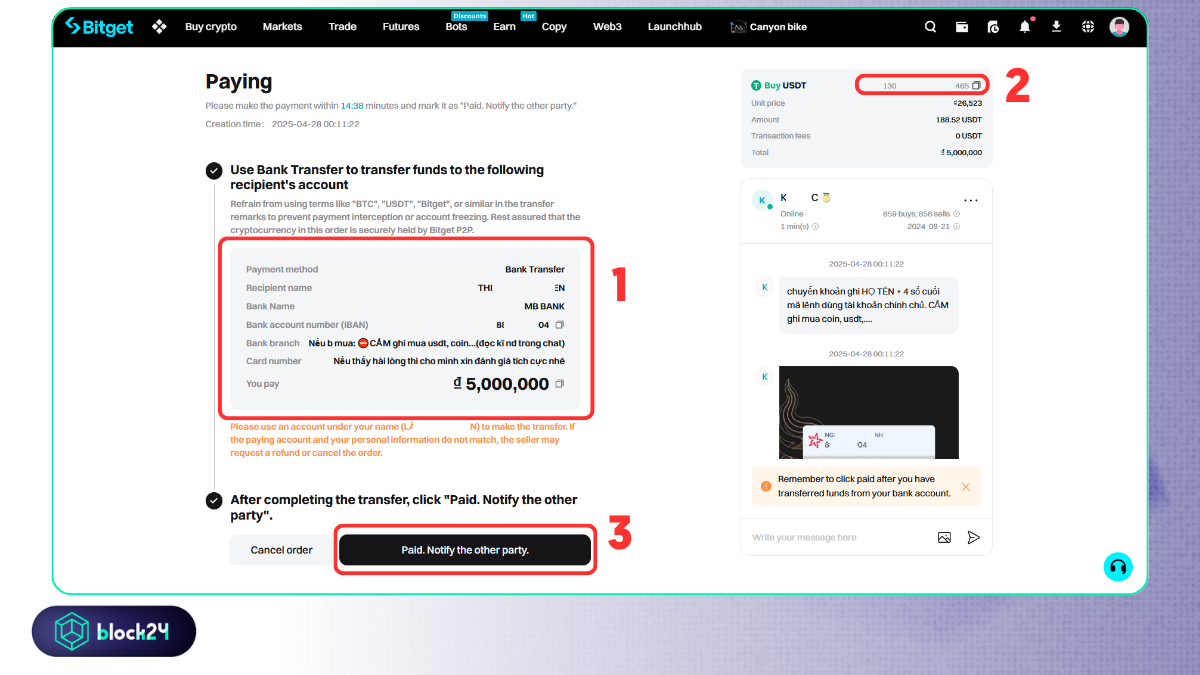The height and width of the screenshot is (675, 1200).
Task: Open the Trade menu
Action: (x=342, y=27)
